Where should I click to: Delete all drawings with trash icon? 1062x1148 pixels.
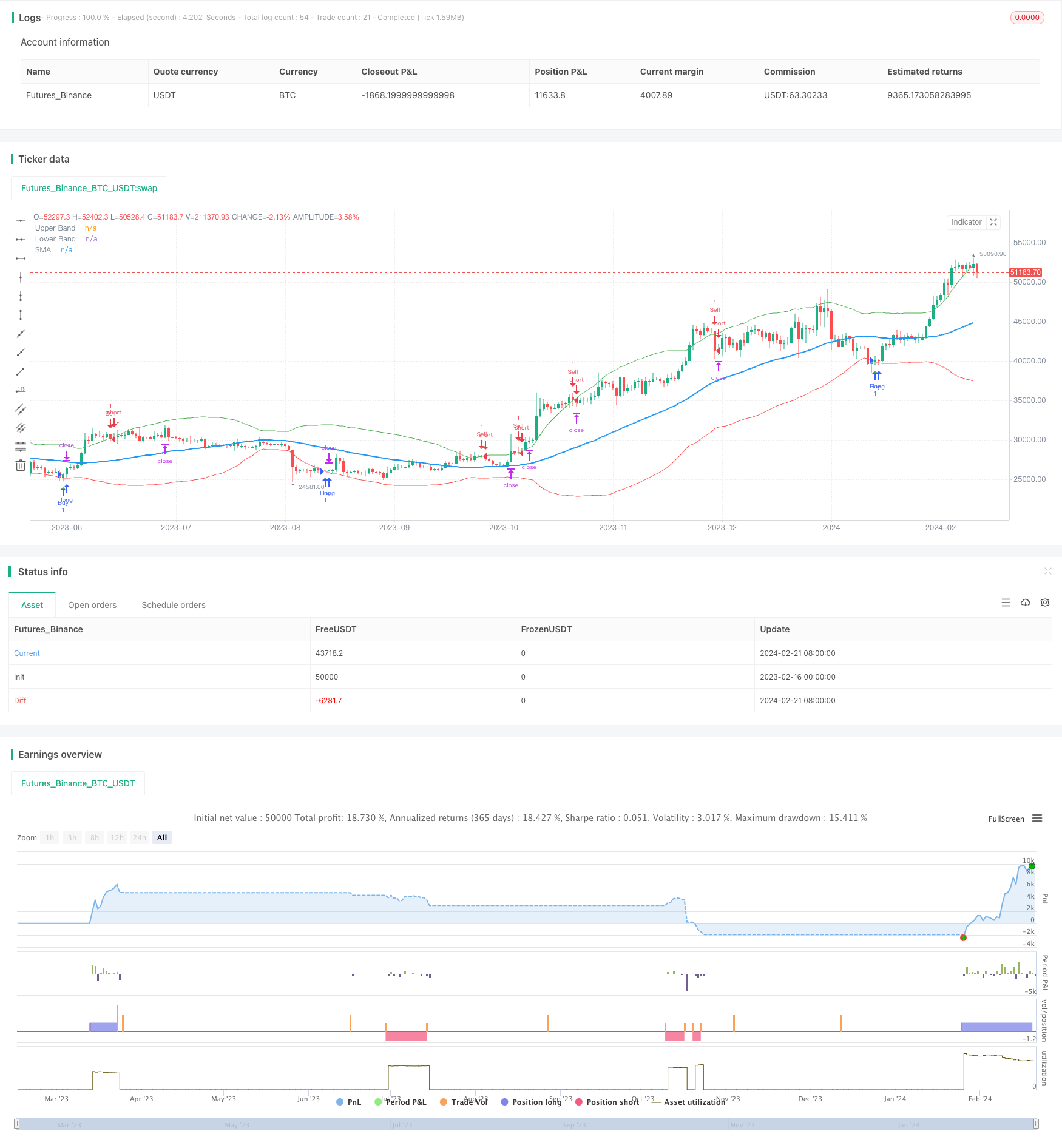21,465
